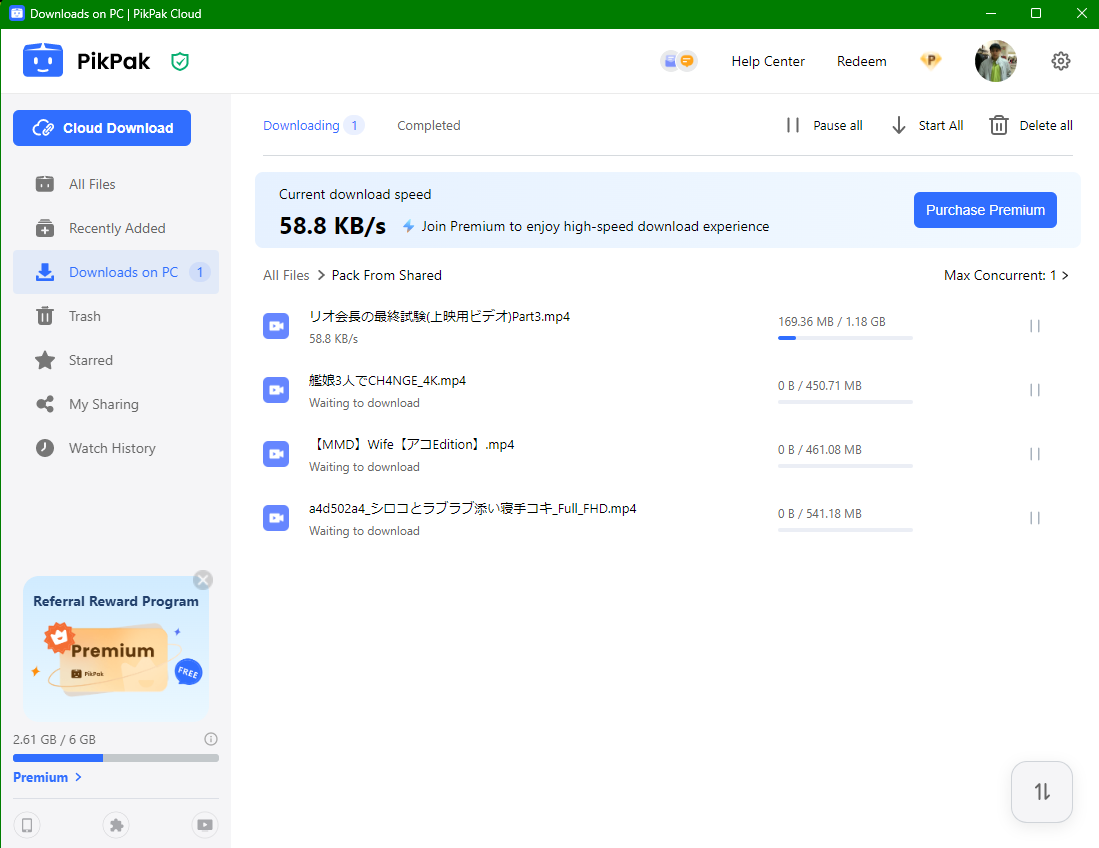Open the browser extension puzzle icon
The width and height of the screenshot is (1099, 848).
[116, 825]
